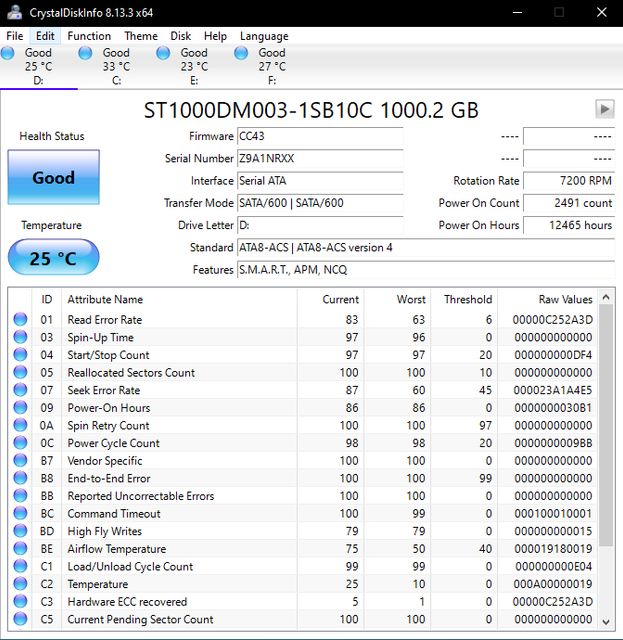Click the Firmware field CC43
Image resolution: width=623 pixels, height=640 pixels.
tap(320, 136)
